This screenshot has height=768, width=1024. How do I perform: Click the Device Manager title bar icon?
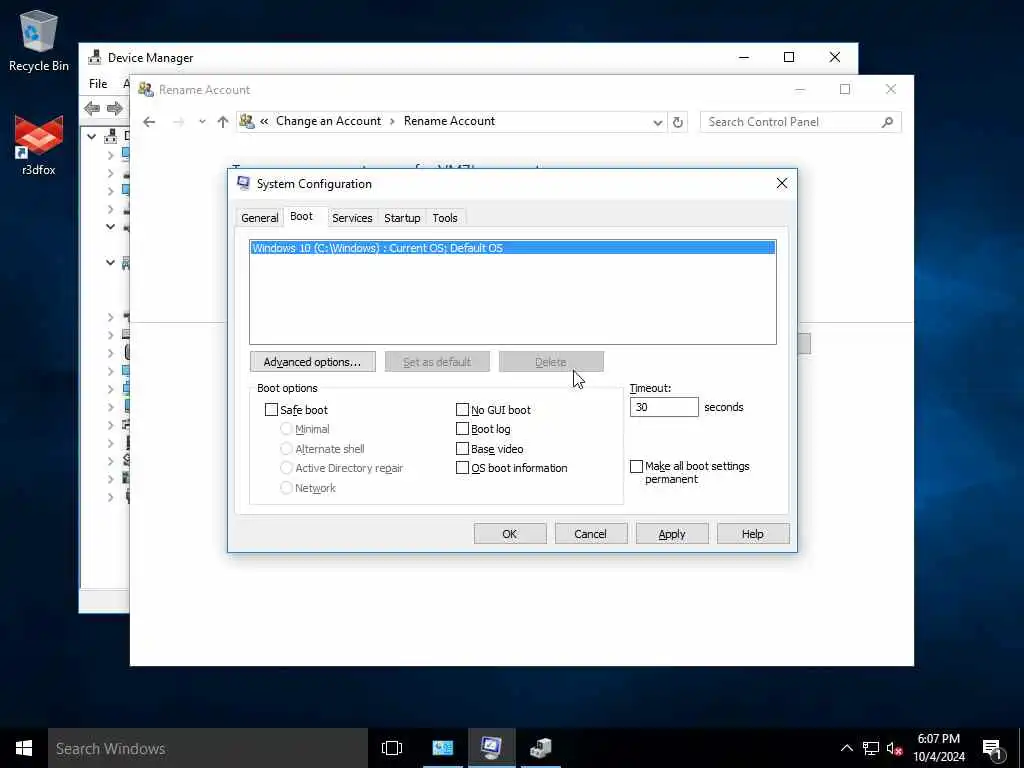(95, 57)
